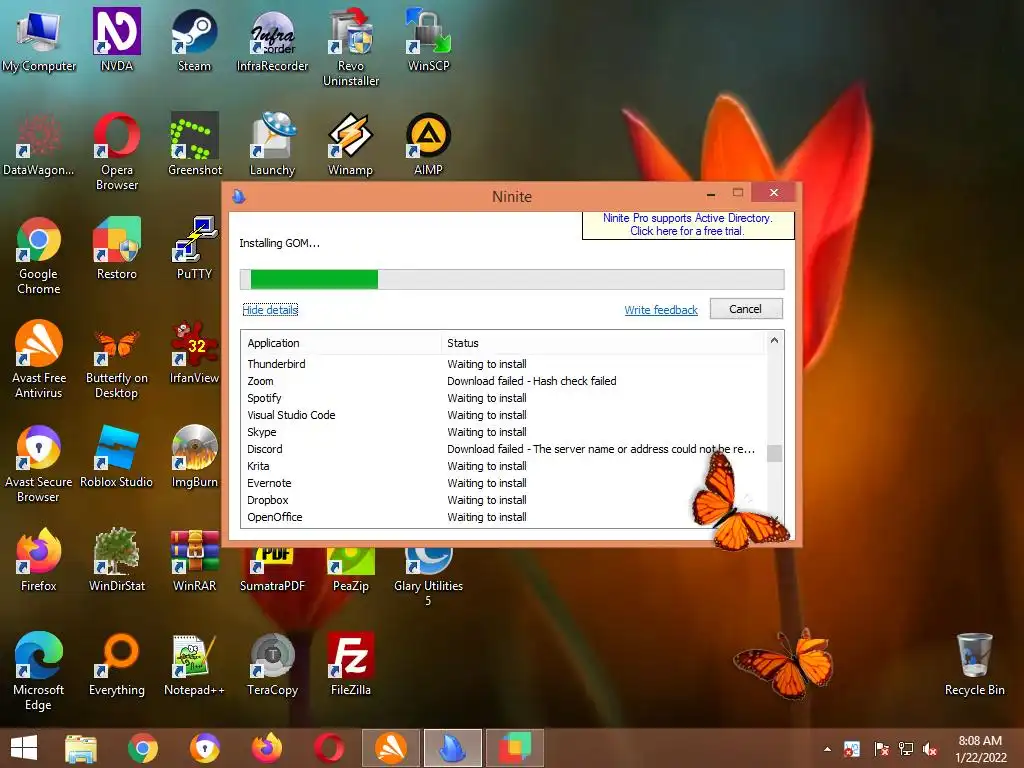
Task: Open My Computer from the desktop
Action: (x=39, y=39)
